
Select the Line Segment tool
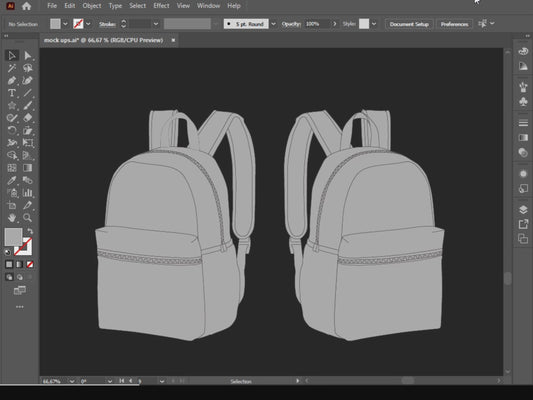(28, 93)
